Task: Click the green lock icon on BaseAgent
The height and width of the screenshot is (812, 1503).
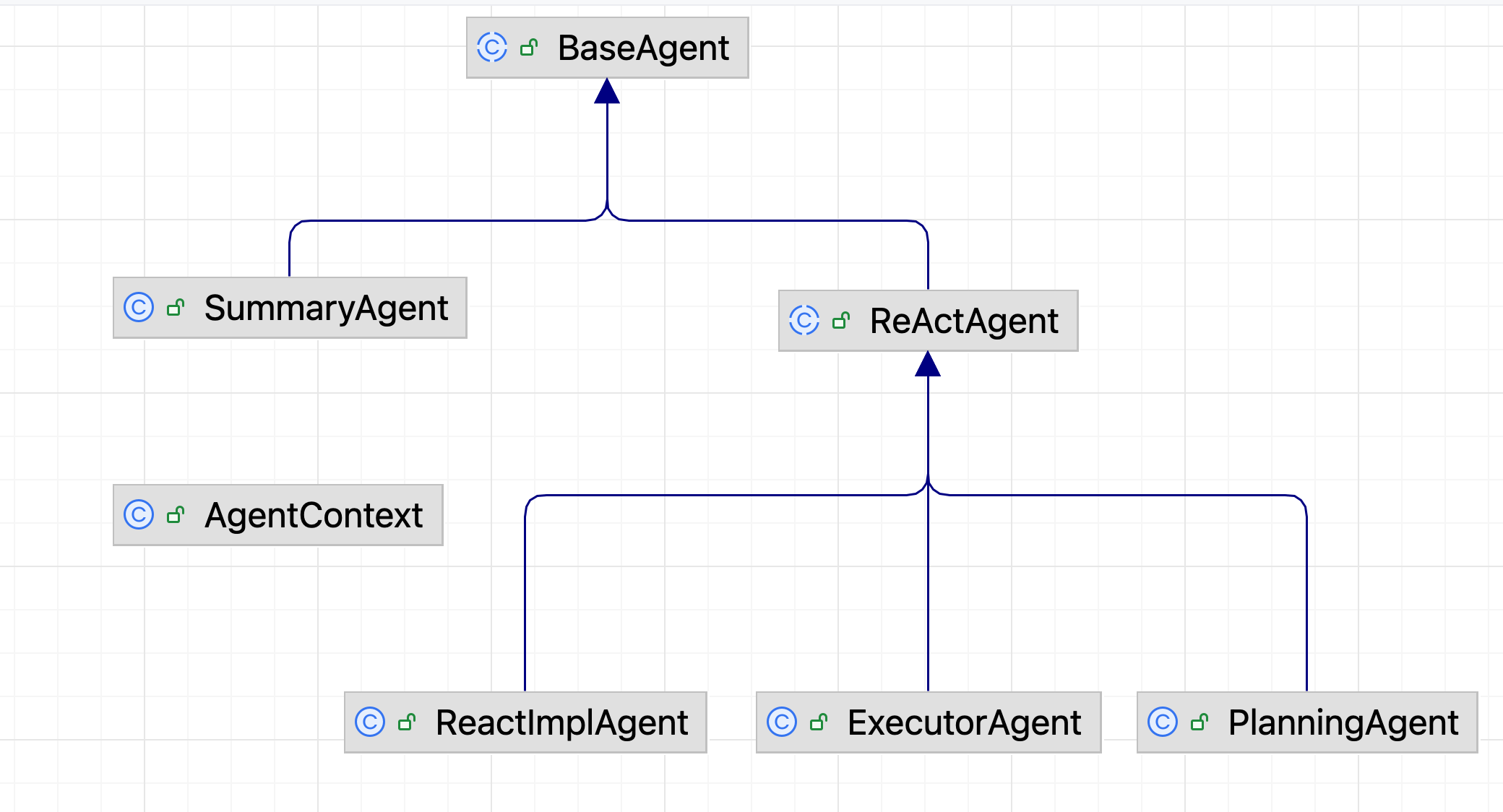Action: tap(529, 48)
